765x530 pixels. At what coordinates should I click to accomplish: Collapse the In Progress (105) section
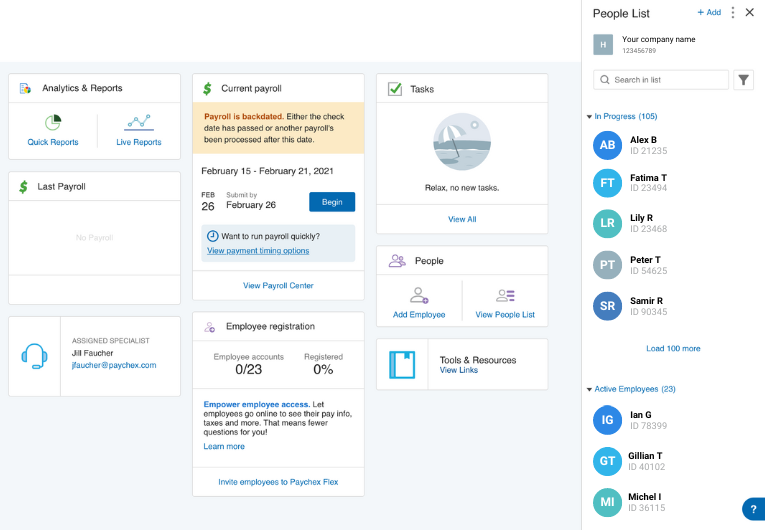tap(590, 117)
